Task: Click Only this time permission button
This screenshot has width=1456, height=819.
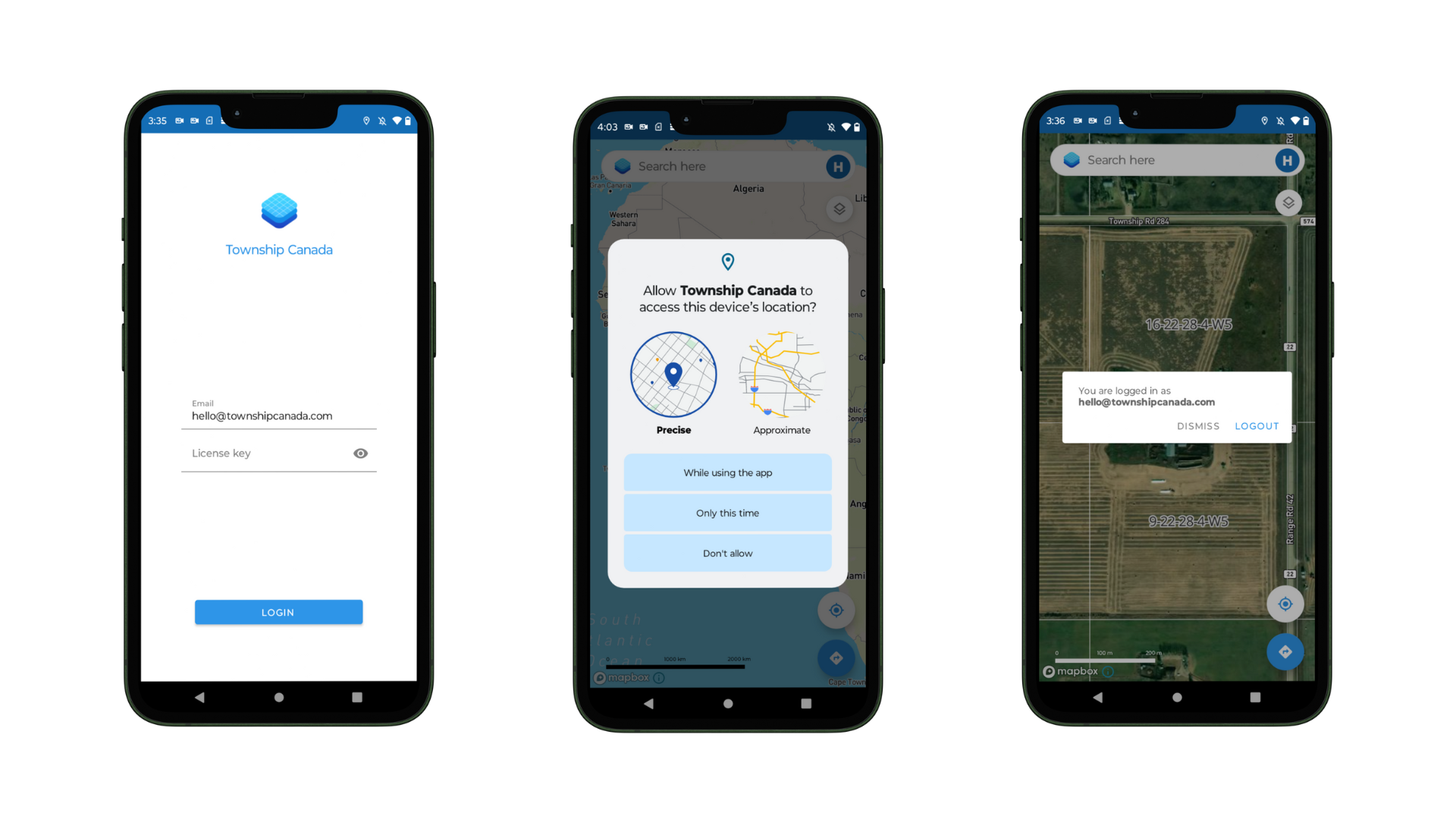Action: tap(728, 512)
